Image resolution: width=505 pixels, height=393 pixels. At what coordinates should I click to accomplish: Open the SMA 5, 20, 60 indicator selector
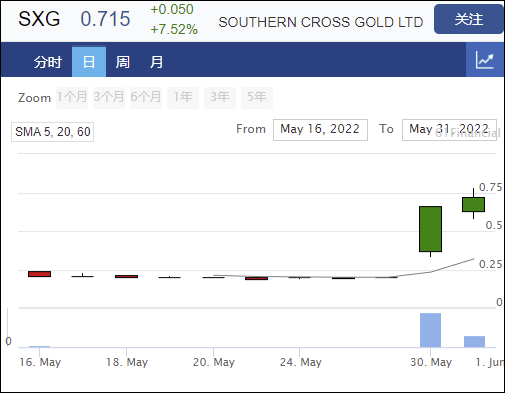tap(52, 132)
